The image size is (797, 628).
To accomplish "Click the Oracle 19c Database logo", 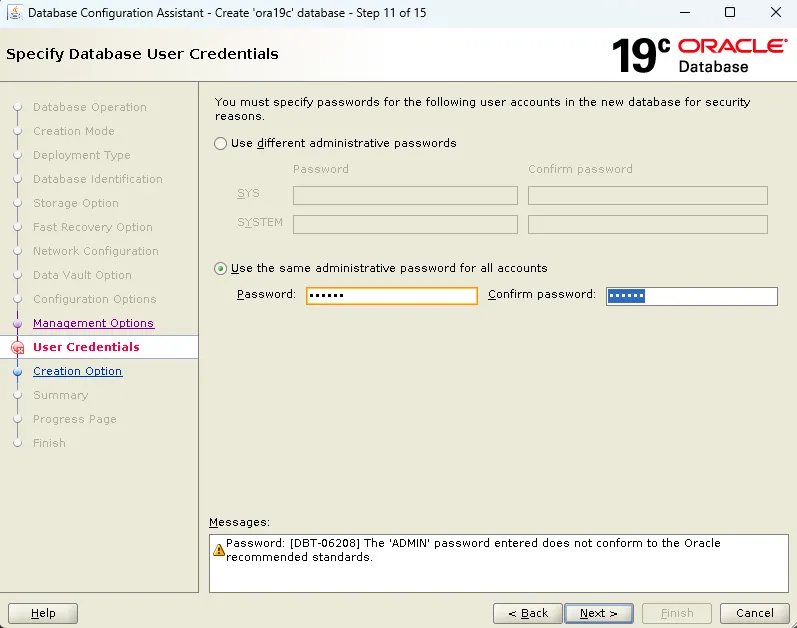I will point(699,55).
